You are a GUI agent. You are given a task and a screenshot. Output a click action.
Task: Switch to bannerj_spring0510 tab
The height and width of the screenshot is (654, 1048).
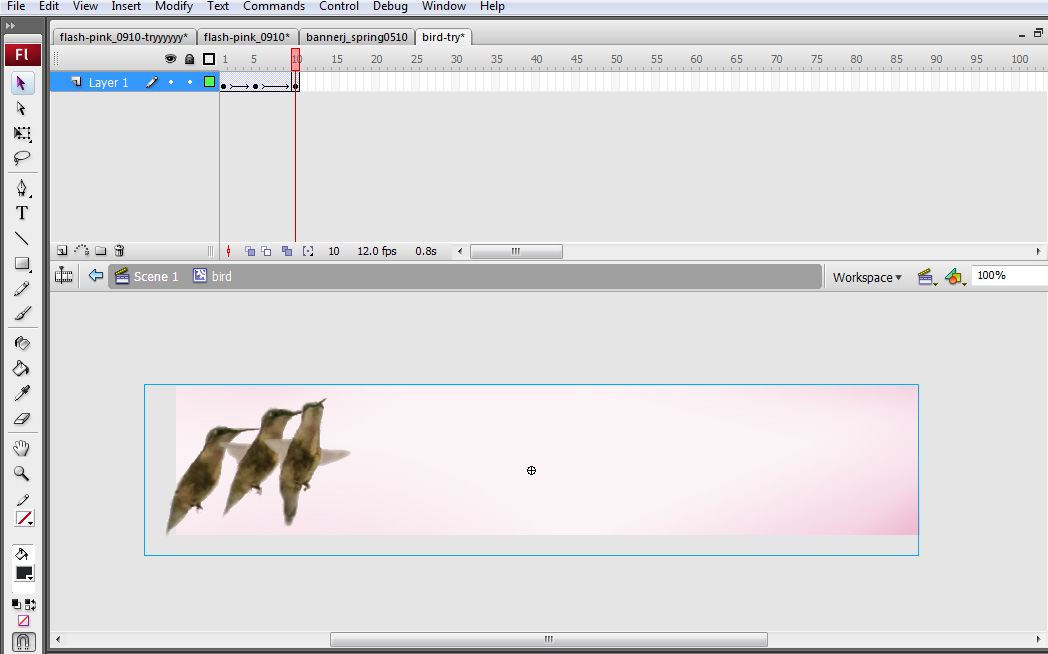point(356,37)
